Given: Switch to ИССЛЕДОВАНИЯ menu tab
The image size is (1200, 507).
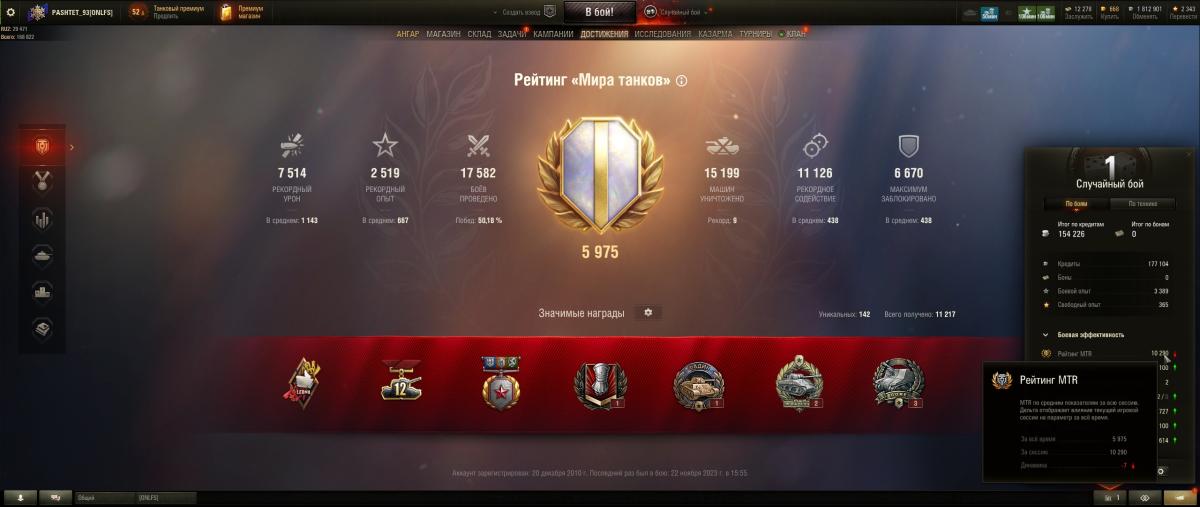Looking at the screenshot, I should pos(663,34).
